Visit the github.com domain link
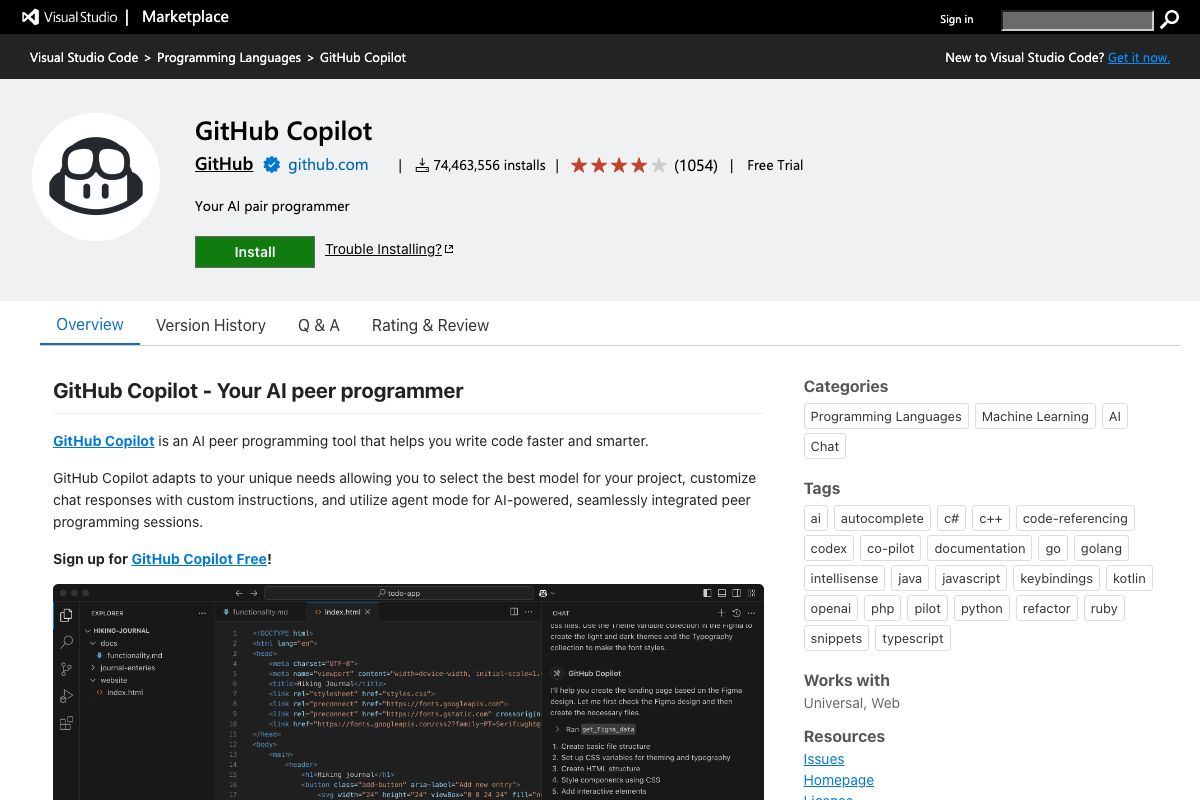Image resolution: width=1200 pixels, height=800 pixels. [328, 164]
